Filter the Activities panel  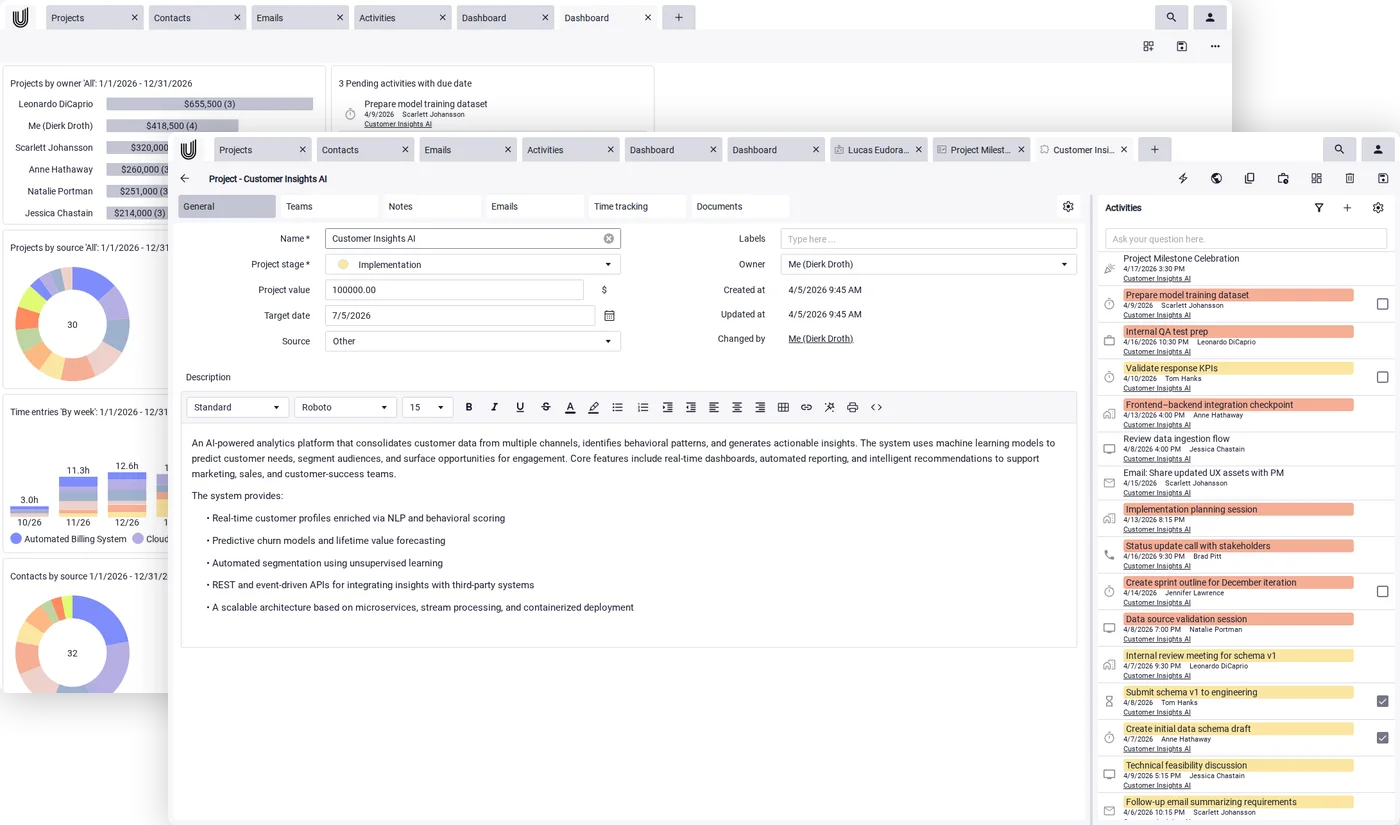point(1319,208)
